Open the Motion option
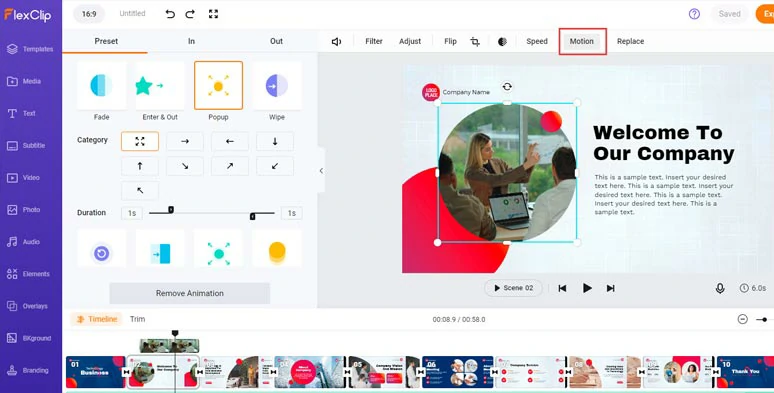The width and height of the screenshot is (774, 393). [x=581, y=41]
